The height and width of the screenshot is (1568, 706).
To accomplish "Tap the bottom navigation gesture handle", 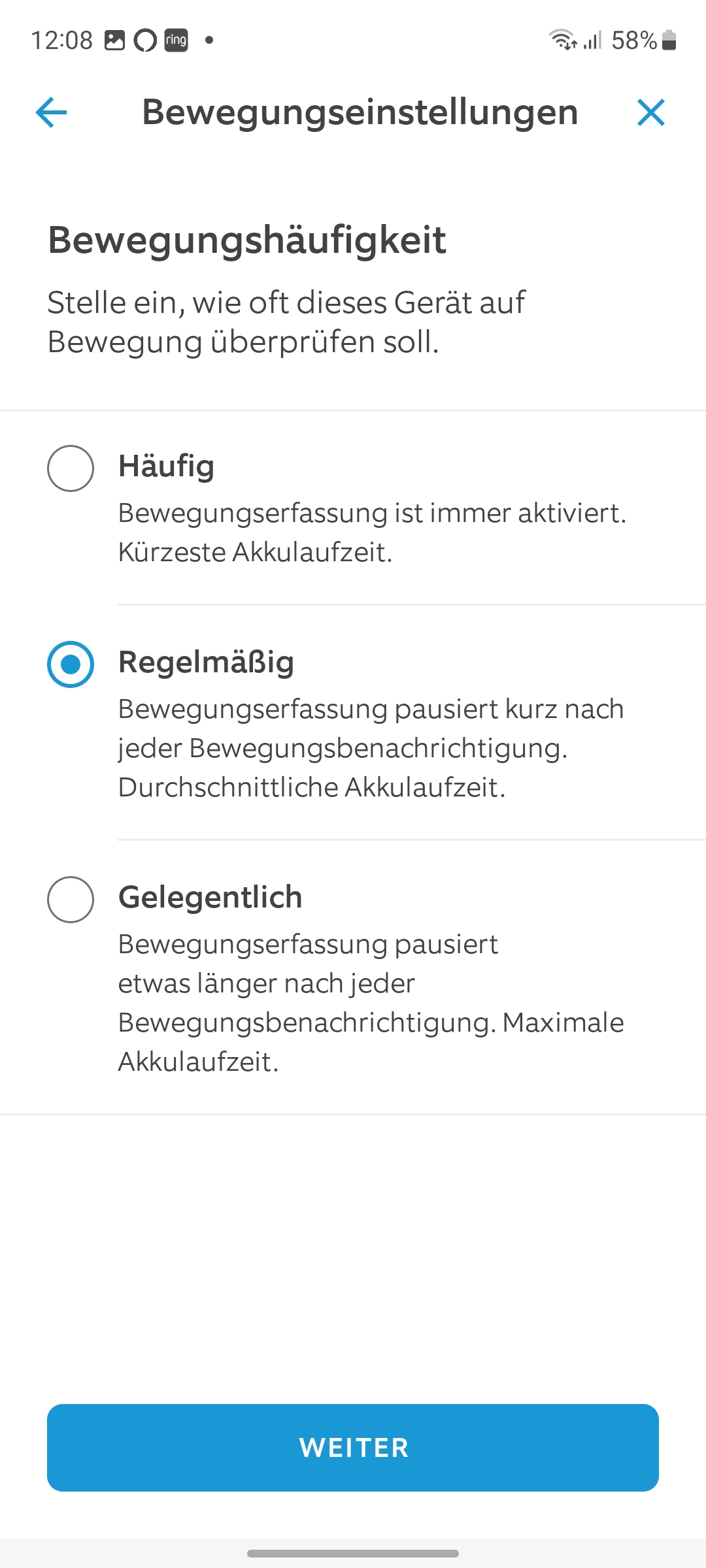I will coord(353,1553).
